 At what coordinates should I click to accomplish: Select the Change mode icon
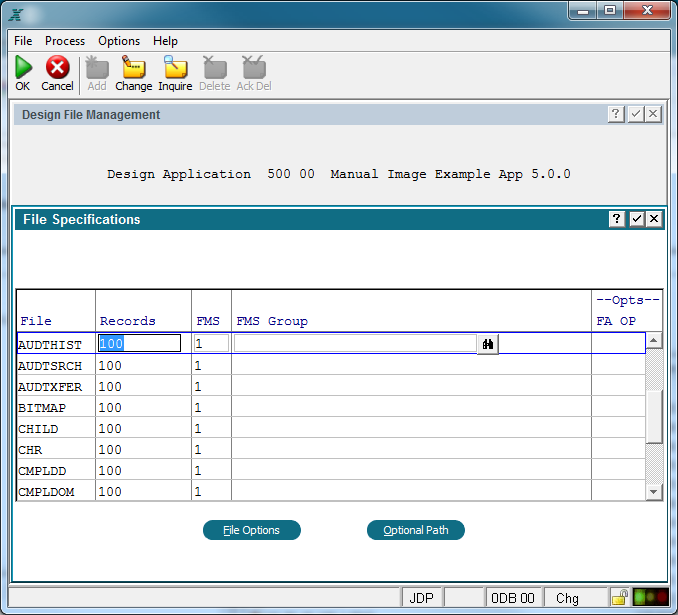point(134,67)
